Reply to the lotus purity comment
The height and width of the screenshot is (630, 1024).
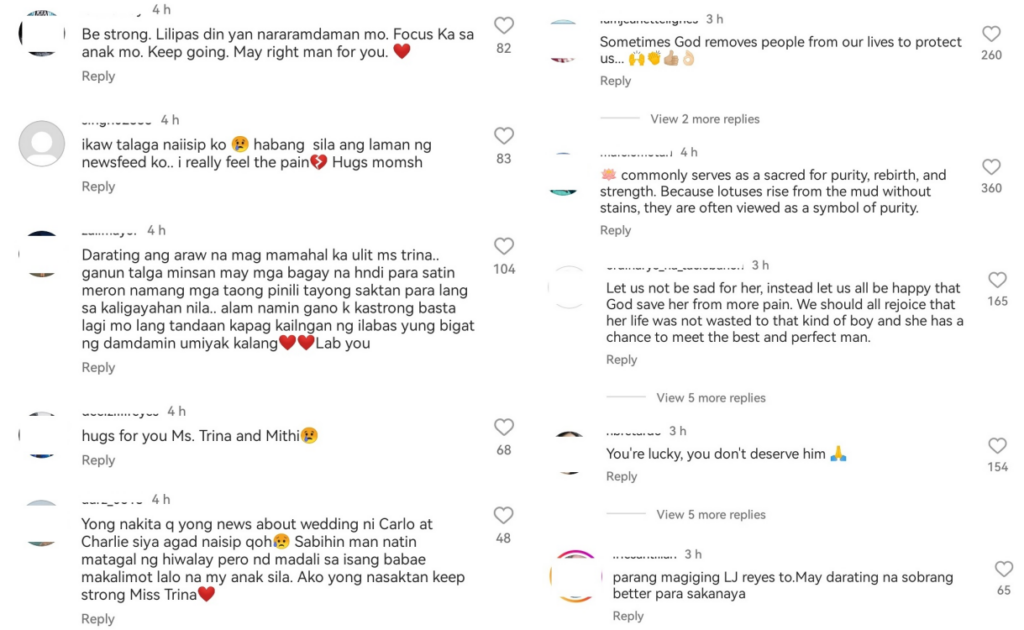[615, 231]
